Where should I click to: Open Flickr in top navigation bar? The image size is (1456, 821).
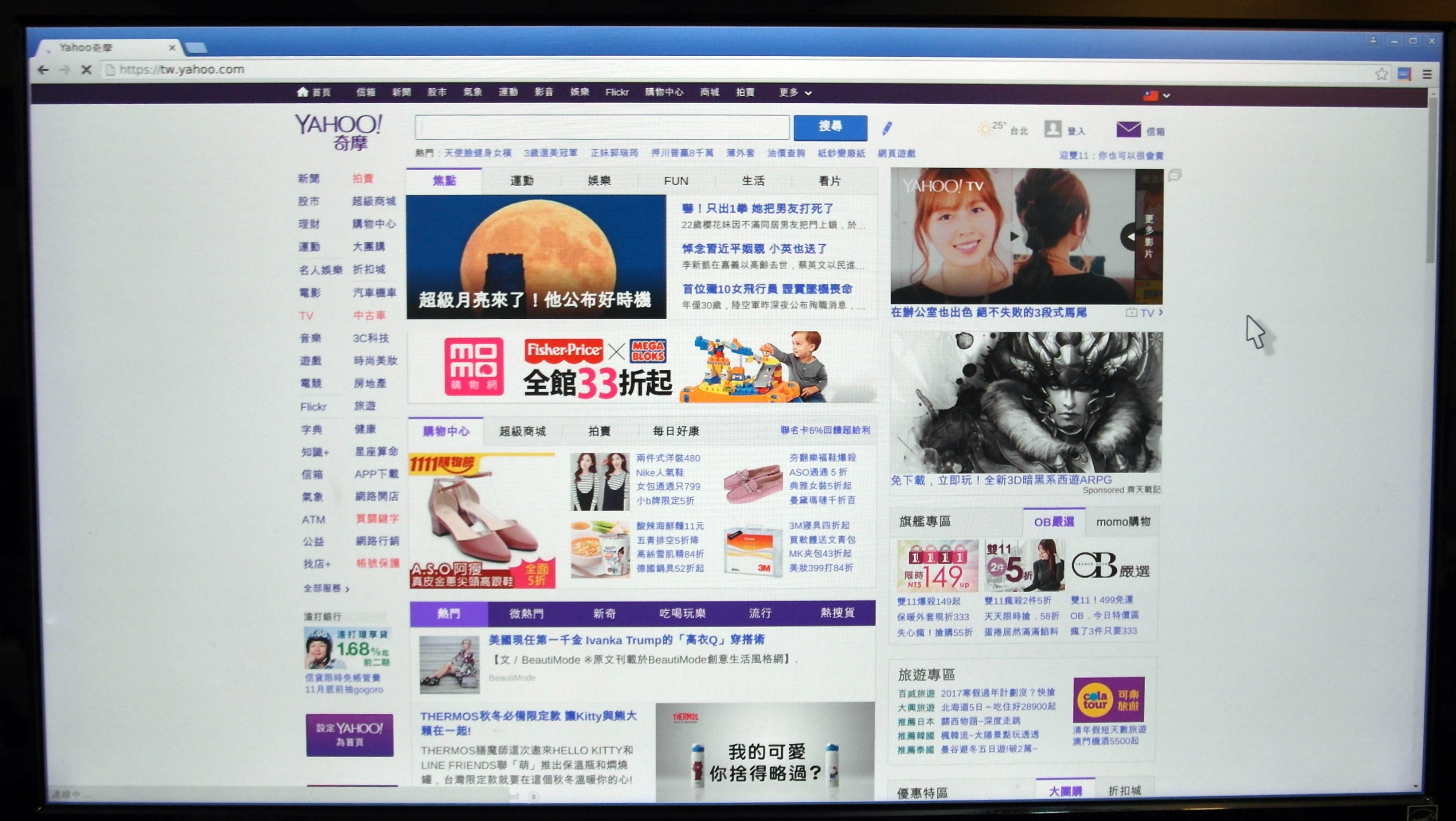click(x=617, y=92)
